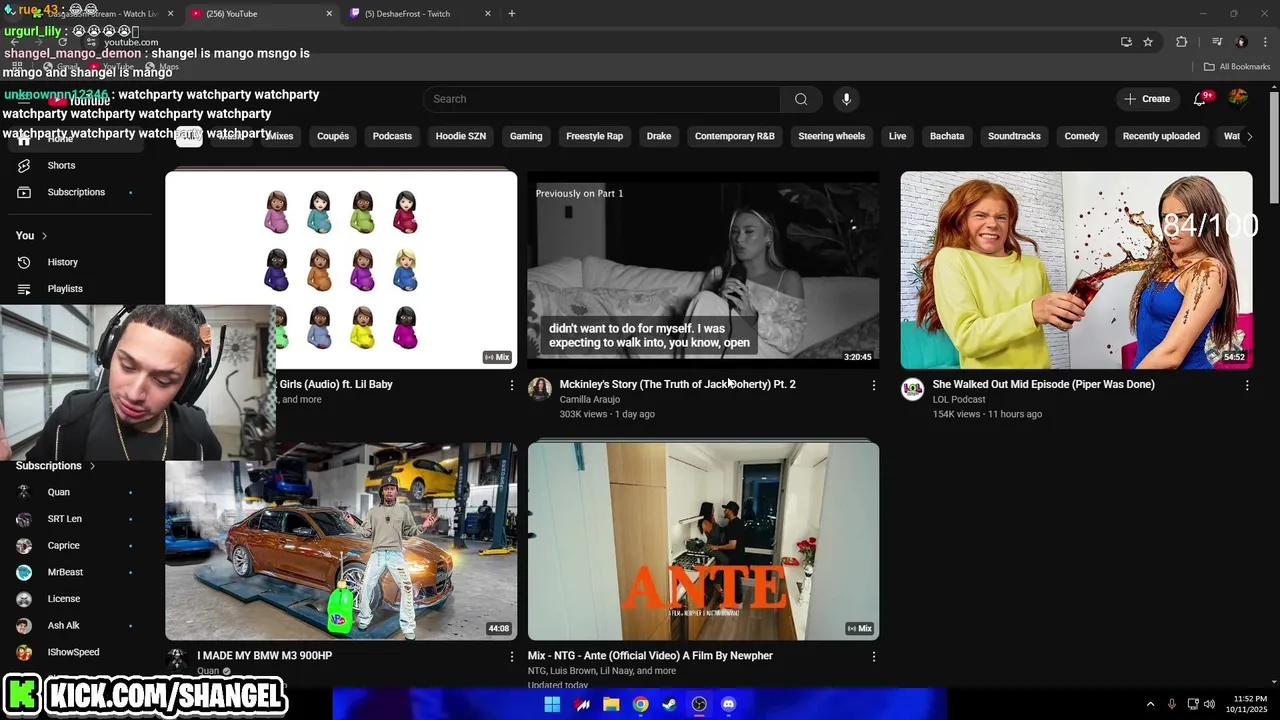This screenshot has width=1280, height=720.
Task: Expand the You section chevron
Action: tap(44, 236)
